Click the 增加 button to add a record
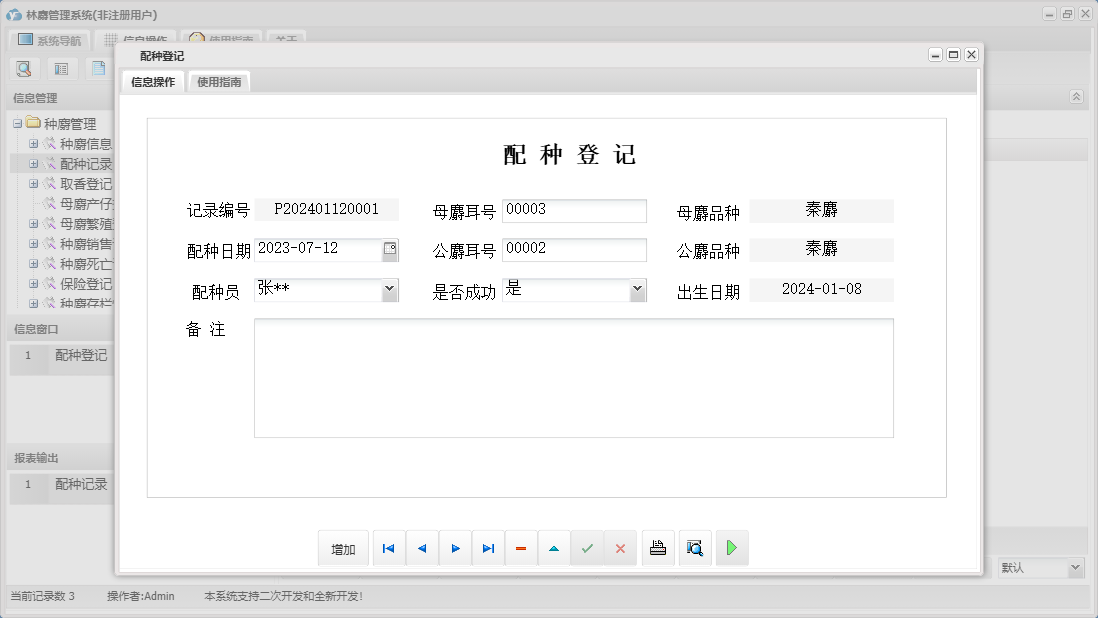Screen dimensions: 1098x618 click(343, 548)
